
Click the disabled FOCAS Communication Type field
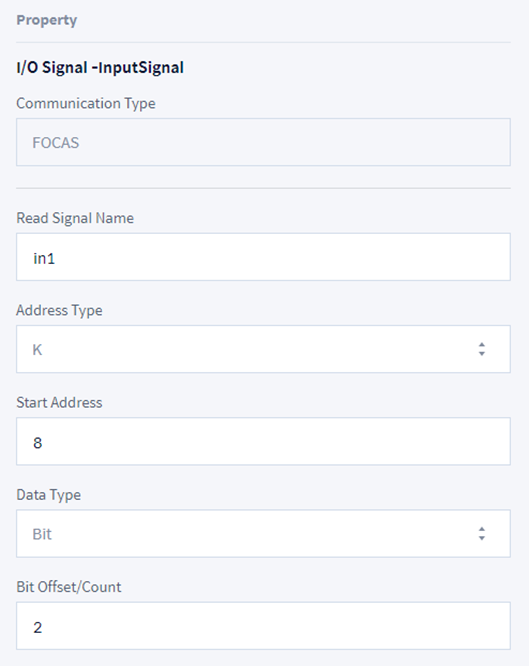coord(263,142)
